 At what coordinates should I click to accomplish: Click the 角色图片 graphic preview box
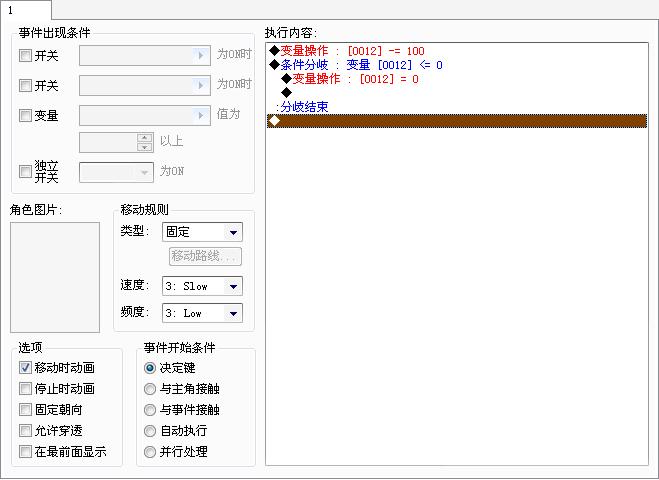55,277
